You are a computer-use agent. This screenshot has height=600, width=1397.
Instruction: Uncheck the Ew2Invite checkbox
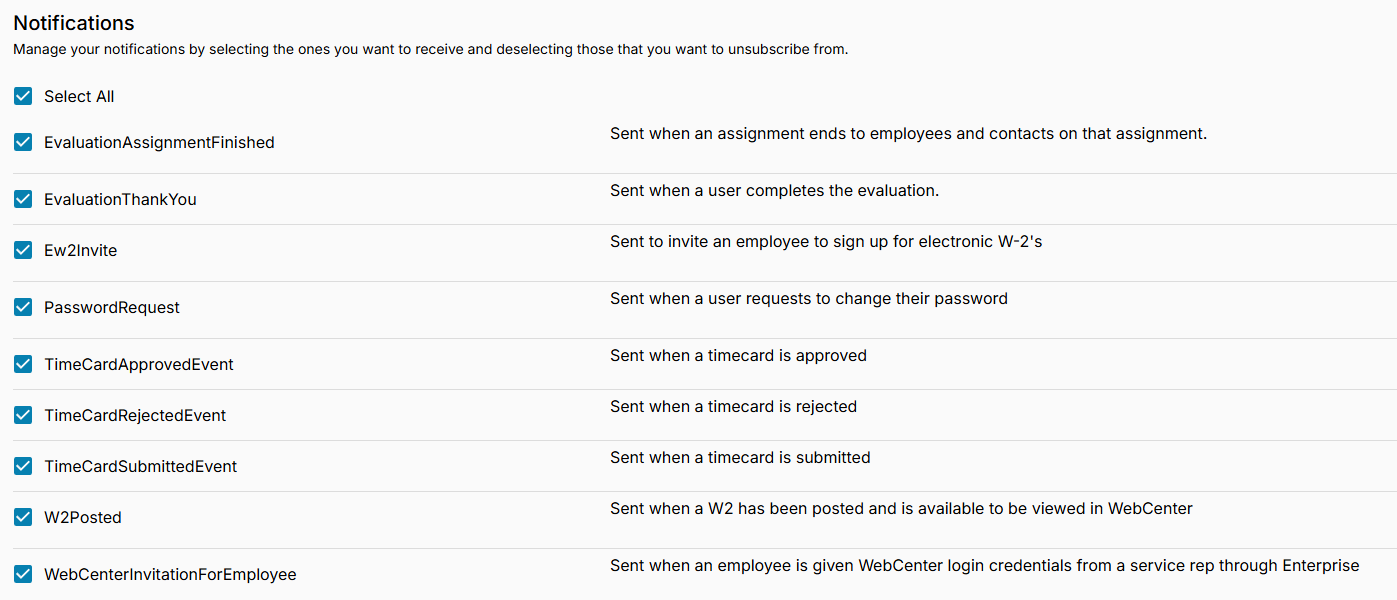(23, 250)
